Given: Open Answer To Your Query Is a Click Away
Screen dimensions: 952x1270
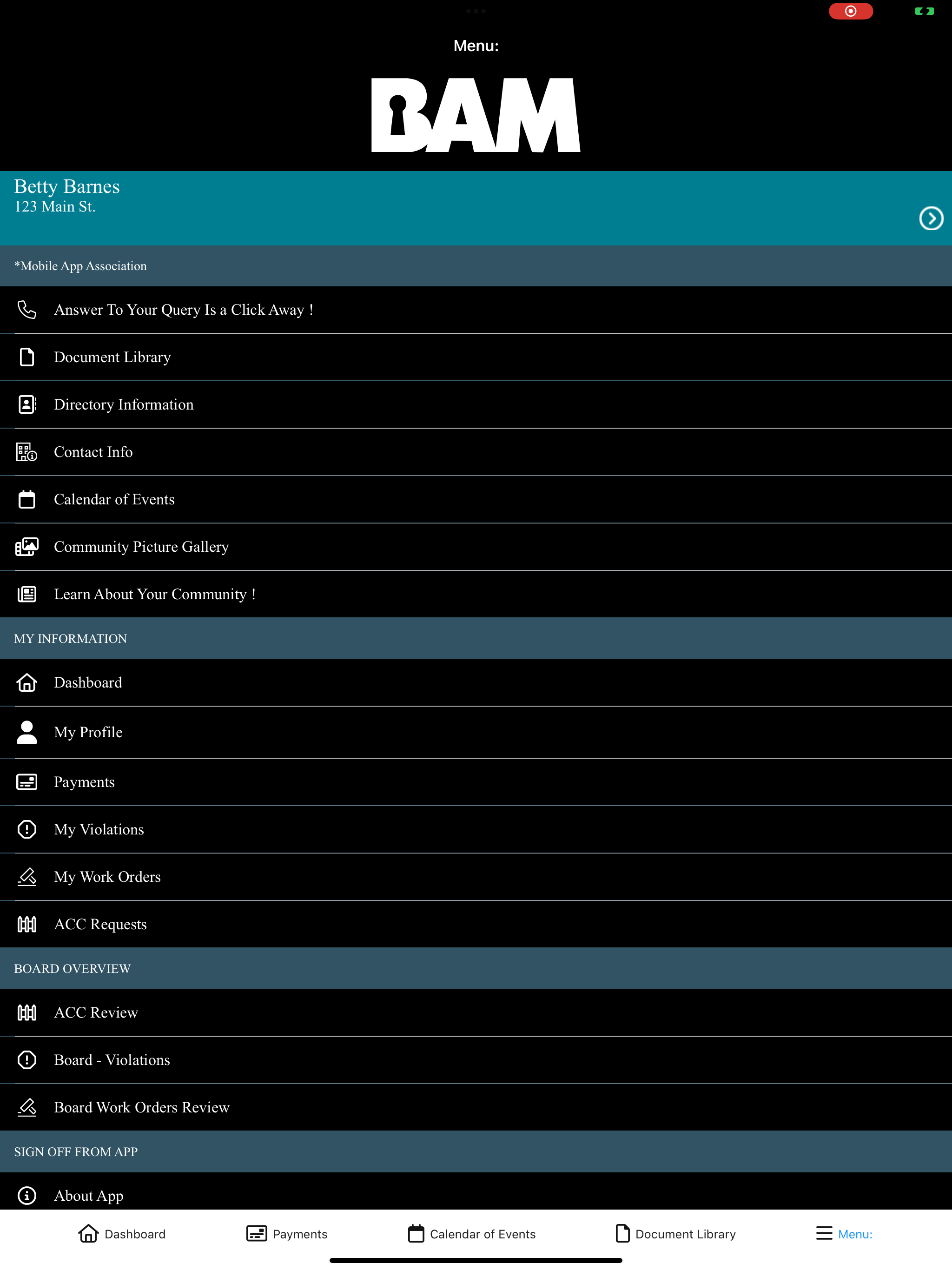Looking at the screenshot, I should 476,310.
